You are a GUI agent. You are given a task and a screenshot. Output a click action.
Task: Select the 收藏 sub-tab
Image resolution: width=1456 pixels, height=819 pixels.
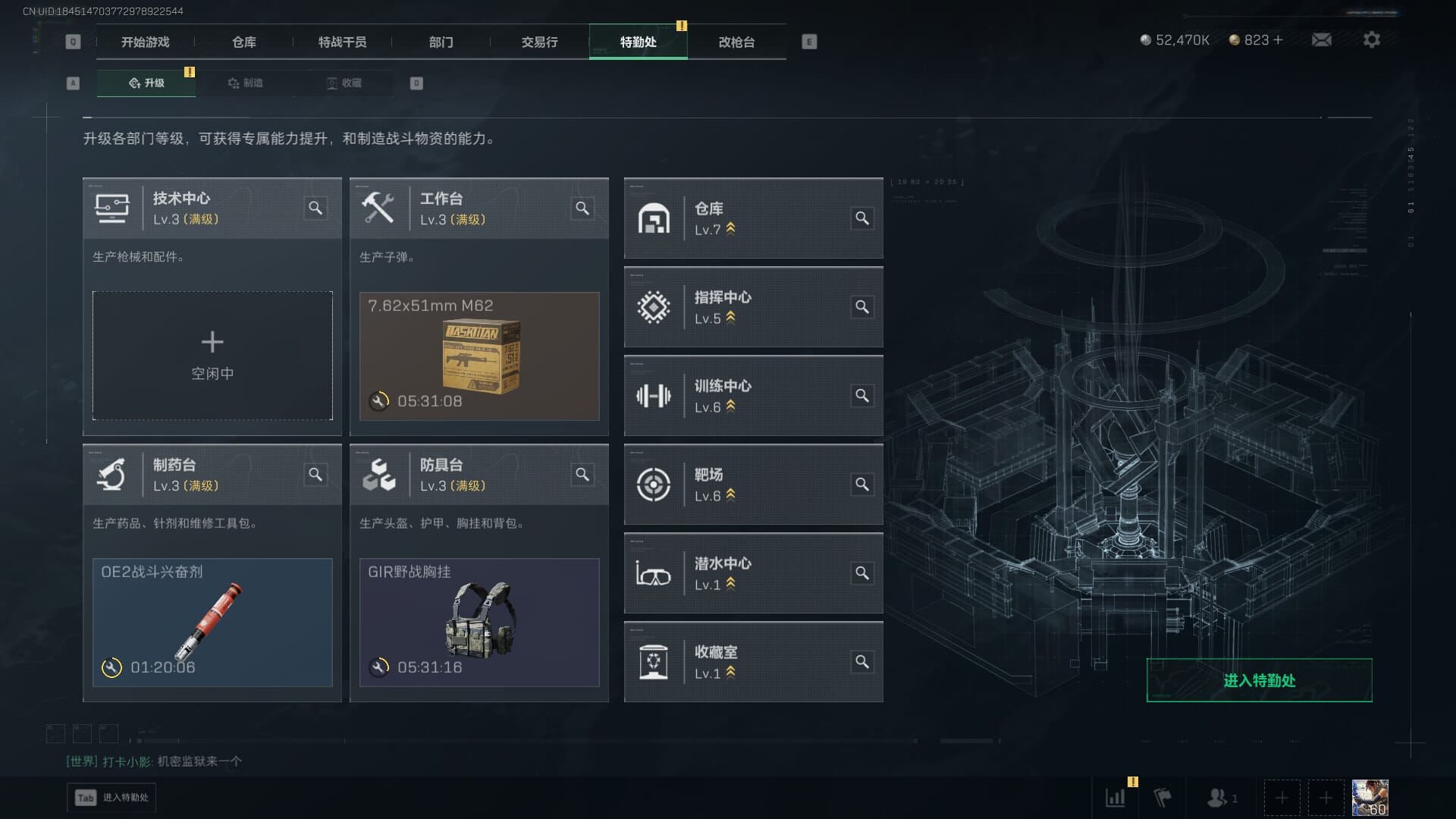coord(344,83)
